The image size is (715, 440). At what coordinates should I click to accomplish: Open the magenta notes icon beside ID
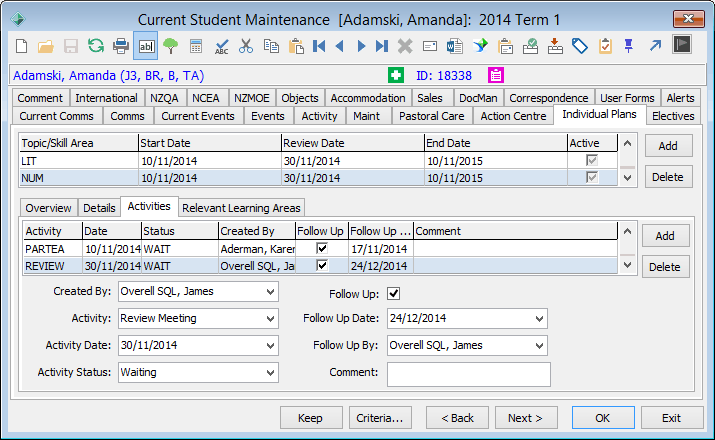point(496,75)
